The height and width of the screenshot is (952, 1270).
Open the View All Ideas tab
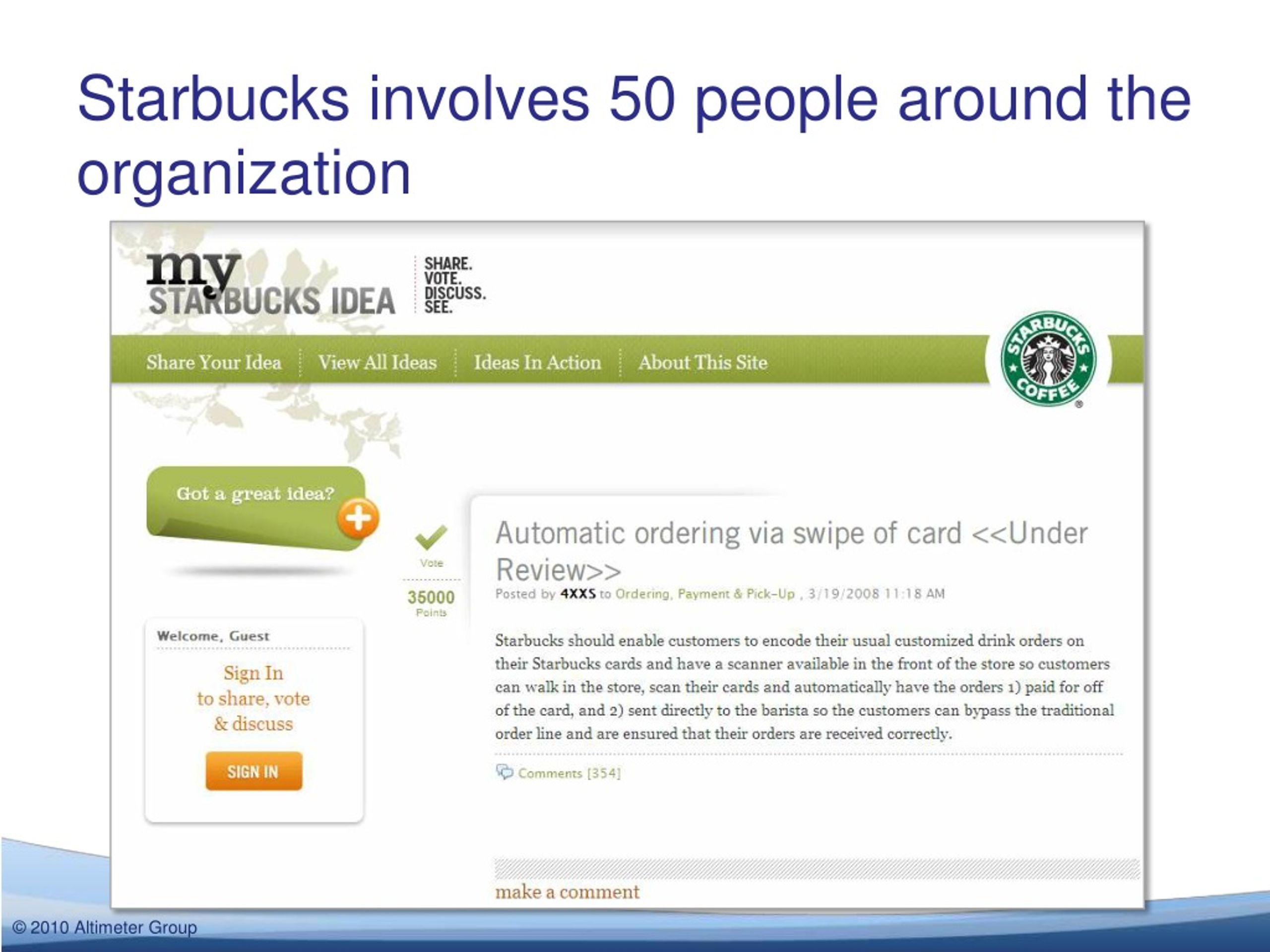click(377, 362)
